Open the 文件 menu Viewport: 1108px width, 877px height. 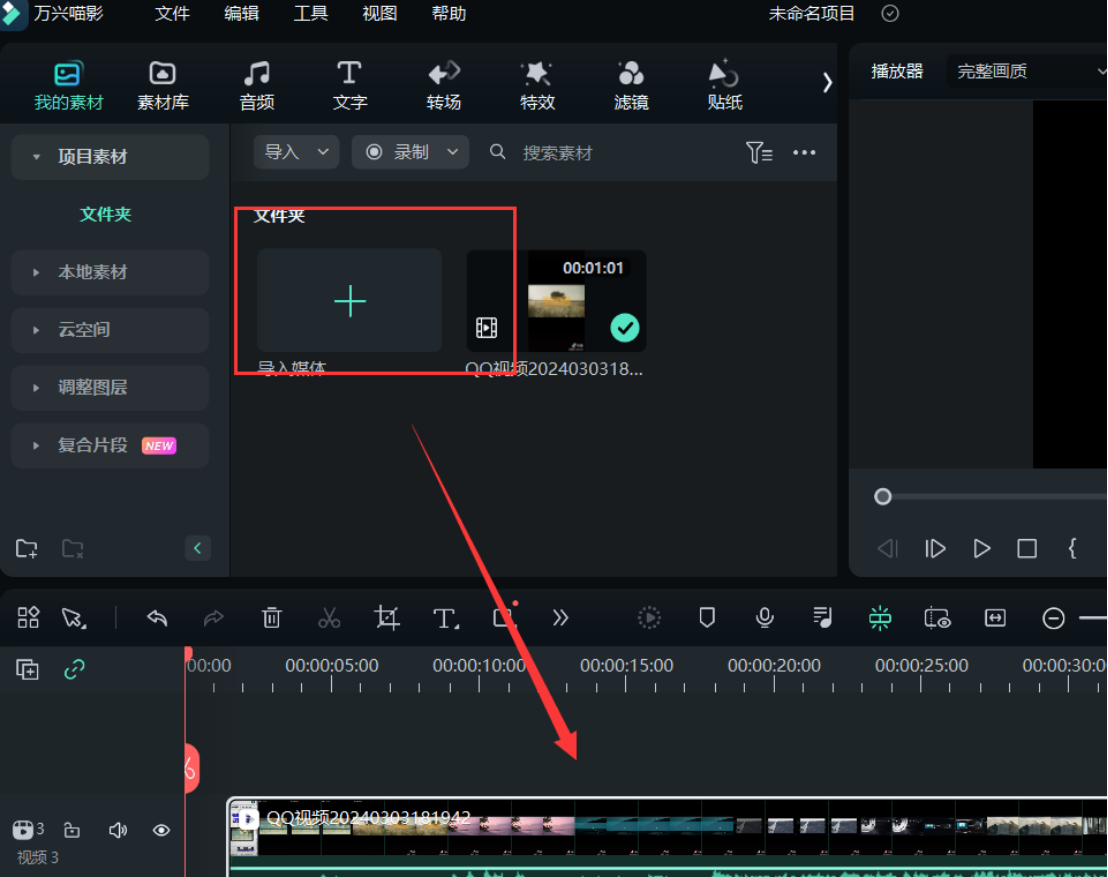(173, 13)
